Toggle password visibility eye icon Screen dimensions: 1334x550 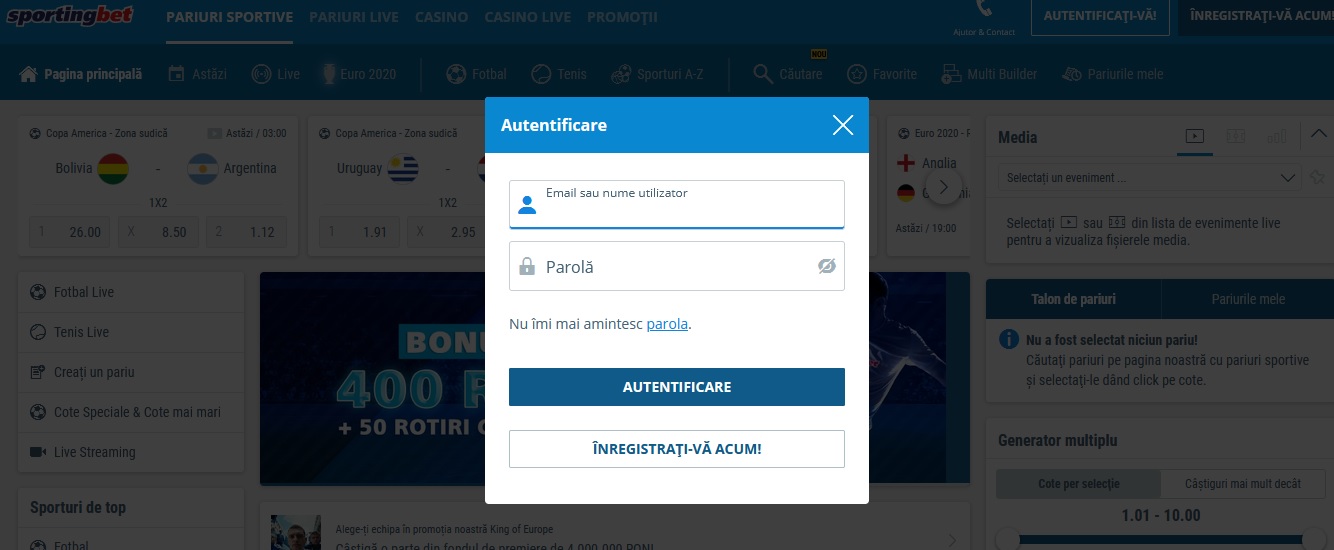click(826, 266)
